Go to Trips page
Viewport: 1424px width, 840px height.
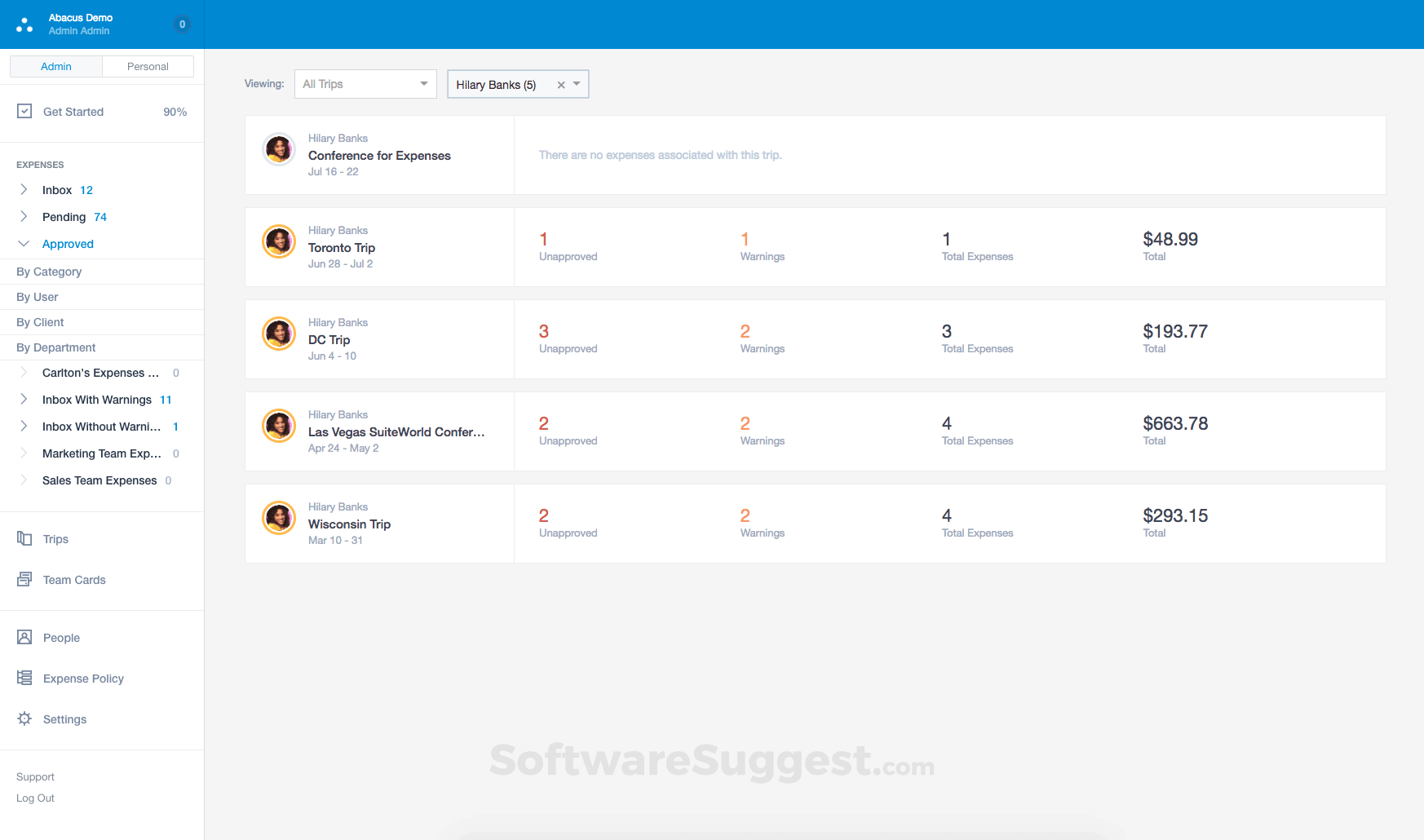[x=55, y=539]
